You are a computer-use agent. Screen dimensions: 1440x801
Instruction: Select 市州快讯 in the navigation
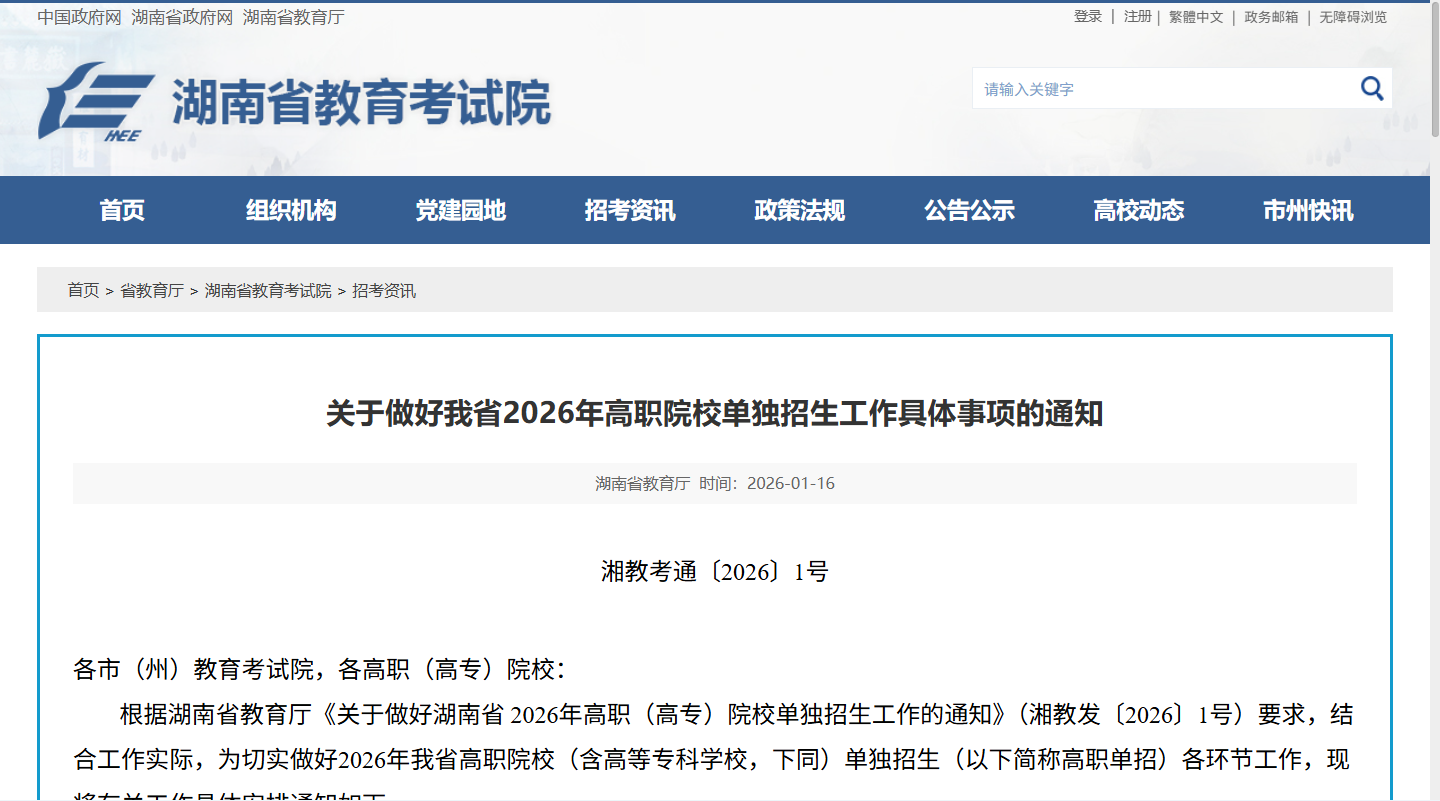(1307, 210)
